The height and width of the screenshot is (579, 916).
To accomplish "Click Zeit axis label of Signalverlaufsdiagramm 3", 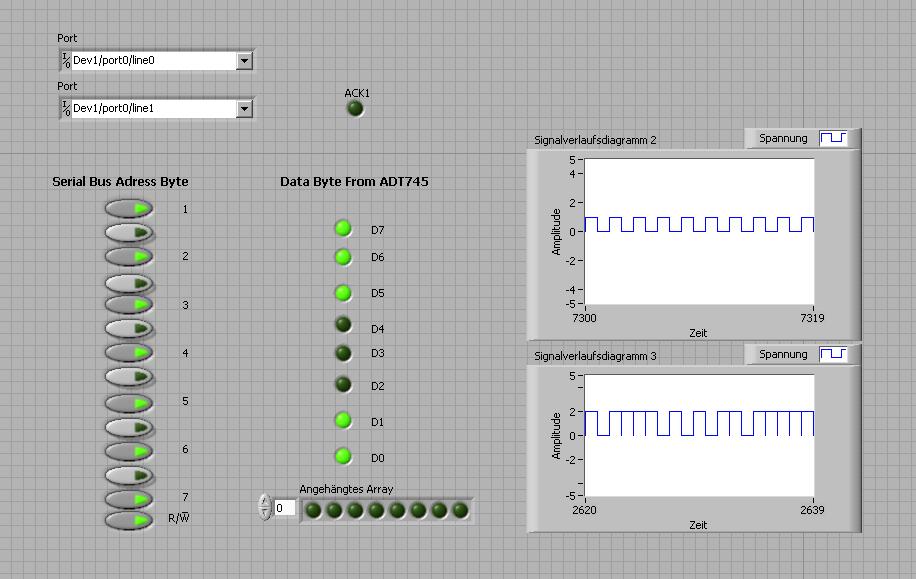I will 698,525.
